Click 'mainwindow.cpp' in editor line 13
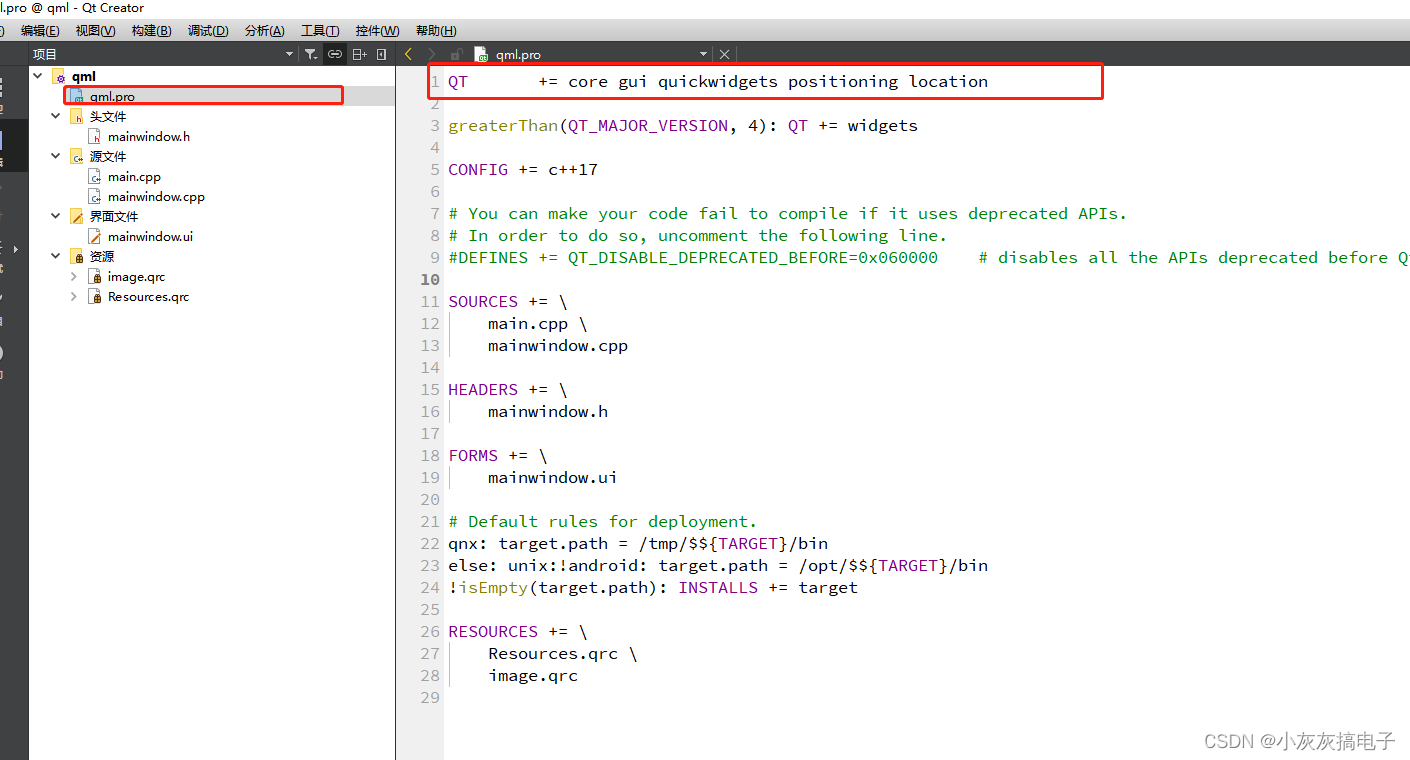The width and height of the screenshot is (1410, 760). coord(558,346)
